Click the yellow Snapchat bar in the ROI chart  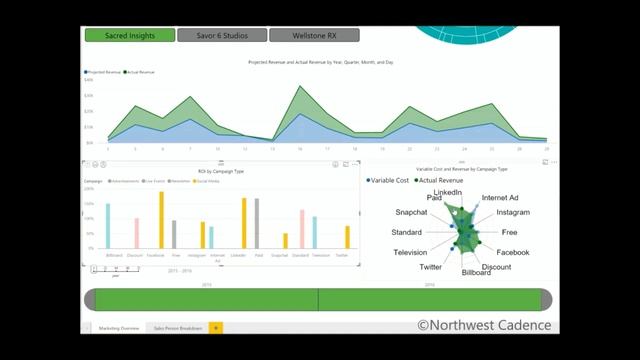click(x=285, y=241)
